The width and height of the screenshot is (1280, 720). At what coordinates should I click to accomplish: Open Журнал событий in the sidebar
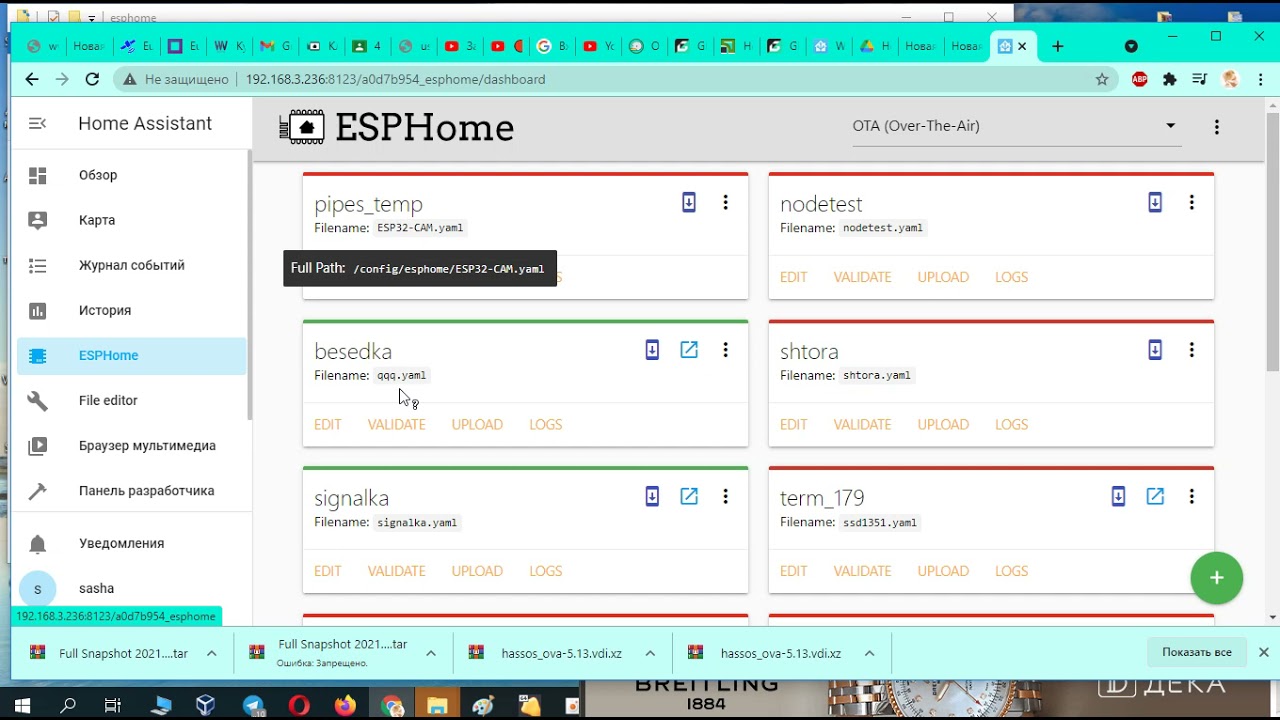131,265
